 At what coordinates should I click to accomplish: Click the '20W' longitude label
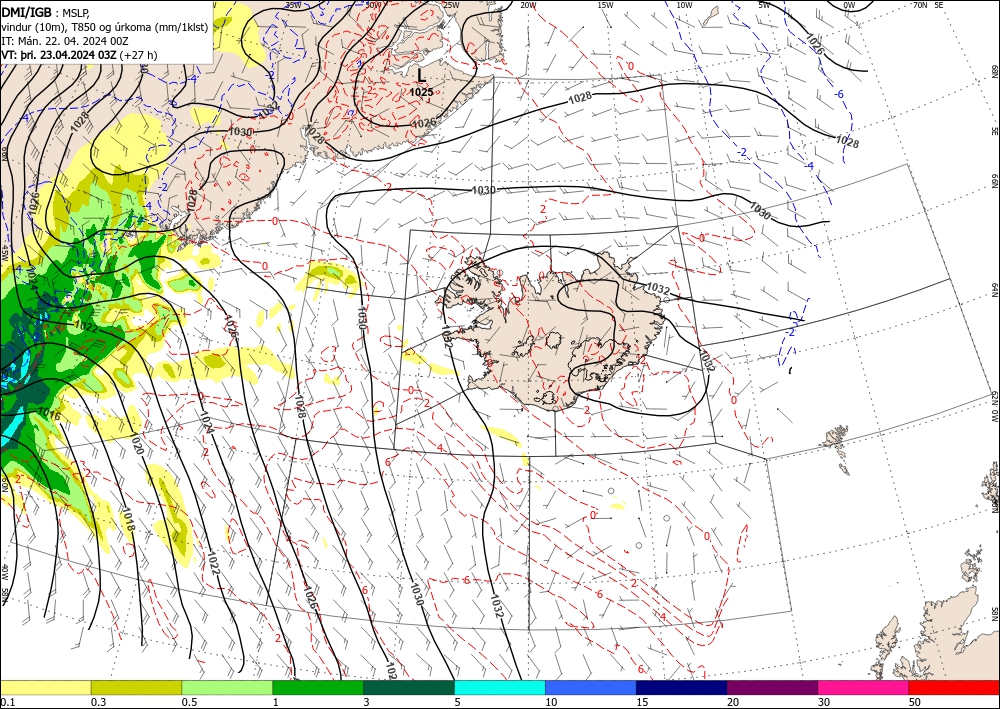[527, 5]
